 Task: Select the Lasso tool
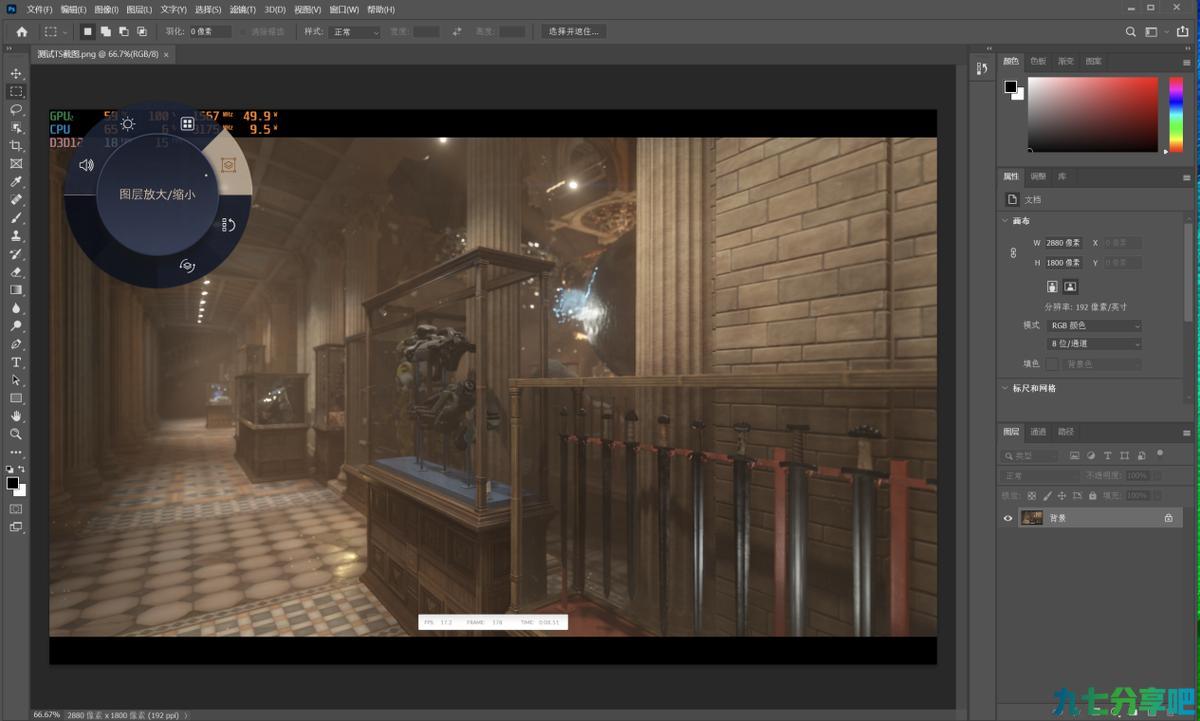(x=16, y=109)
